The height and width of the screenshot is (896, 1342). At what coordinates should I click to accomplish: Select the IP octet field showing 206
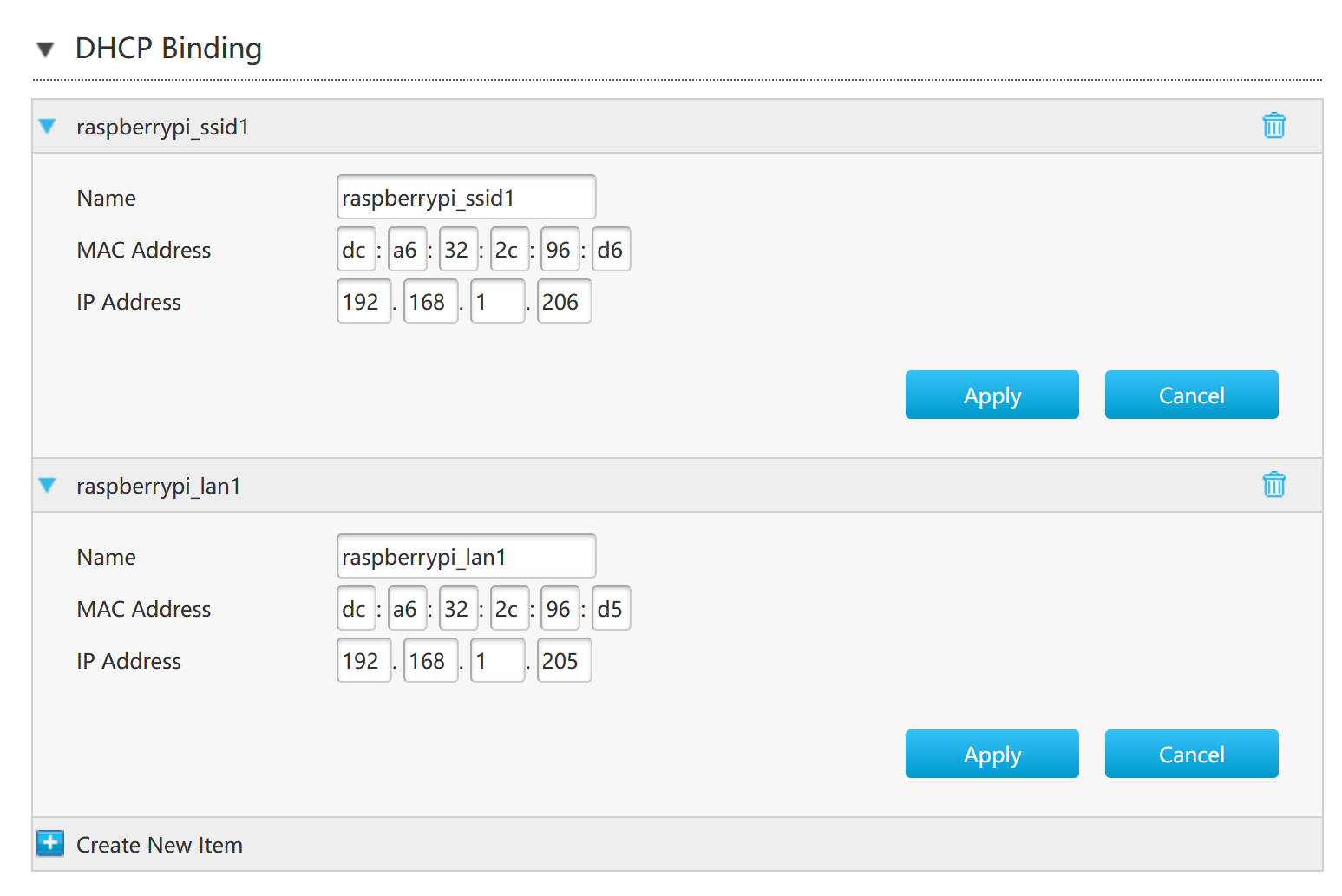click(x=564, y=302)
